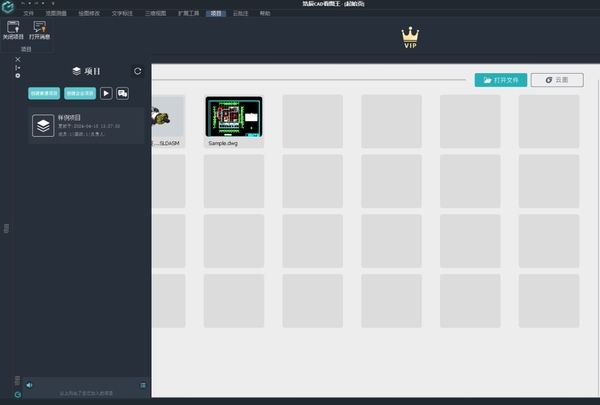Click the 关闭项目 close project icon
Screen dimensions: 600x405
(13, 30)
